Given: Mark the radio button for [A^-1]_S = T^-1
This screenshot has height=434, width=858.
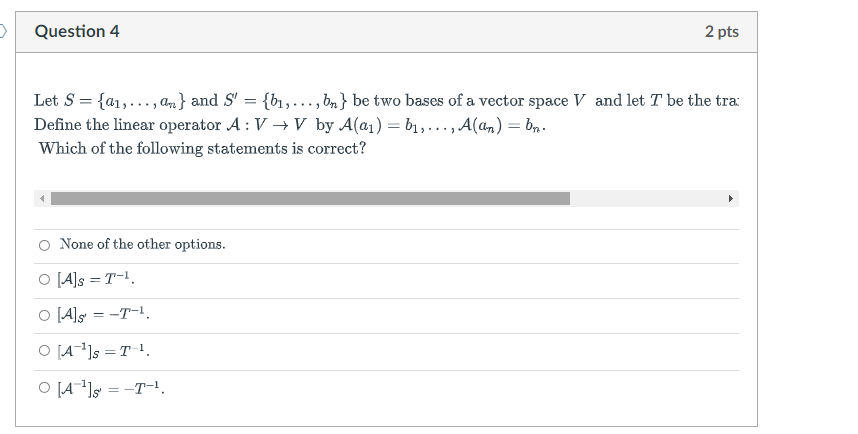Looking at the screenshot, I should tap(44, 351).
